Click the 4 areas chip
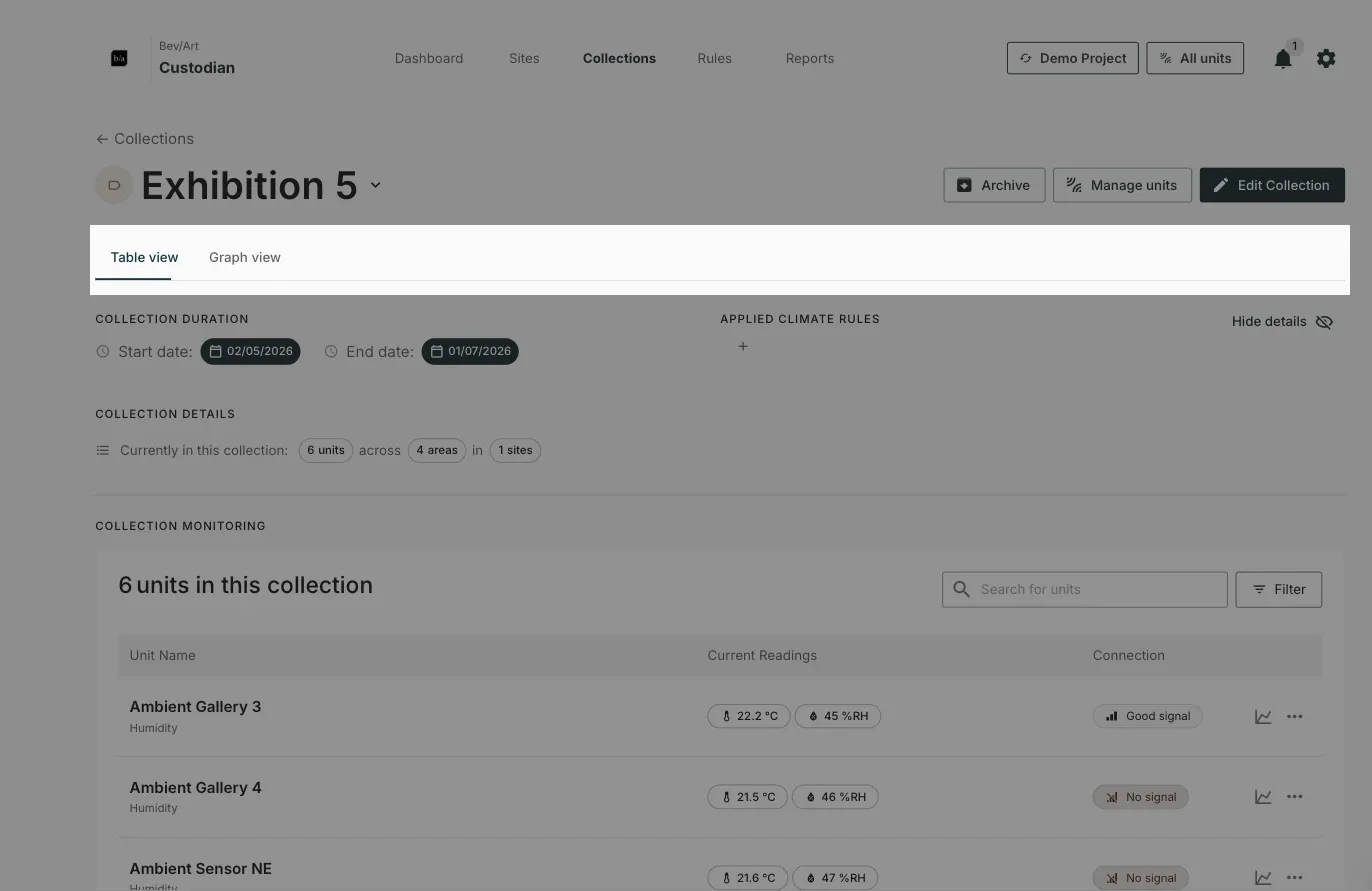This screenshot has height=891, width=1372. coord(437,451)
